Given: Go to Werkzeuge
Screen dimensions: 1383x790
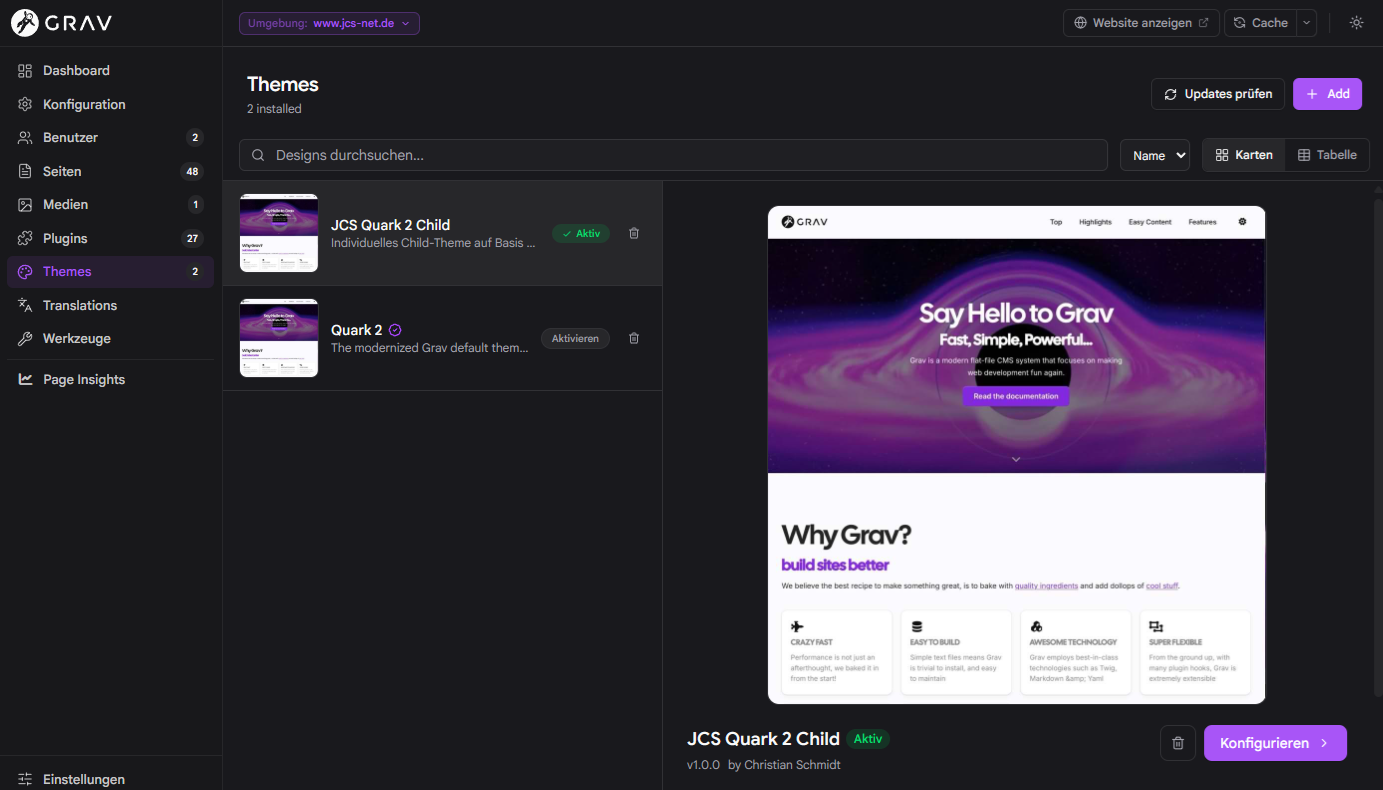Looking at the screenshot, I should 110,339.
